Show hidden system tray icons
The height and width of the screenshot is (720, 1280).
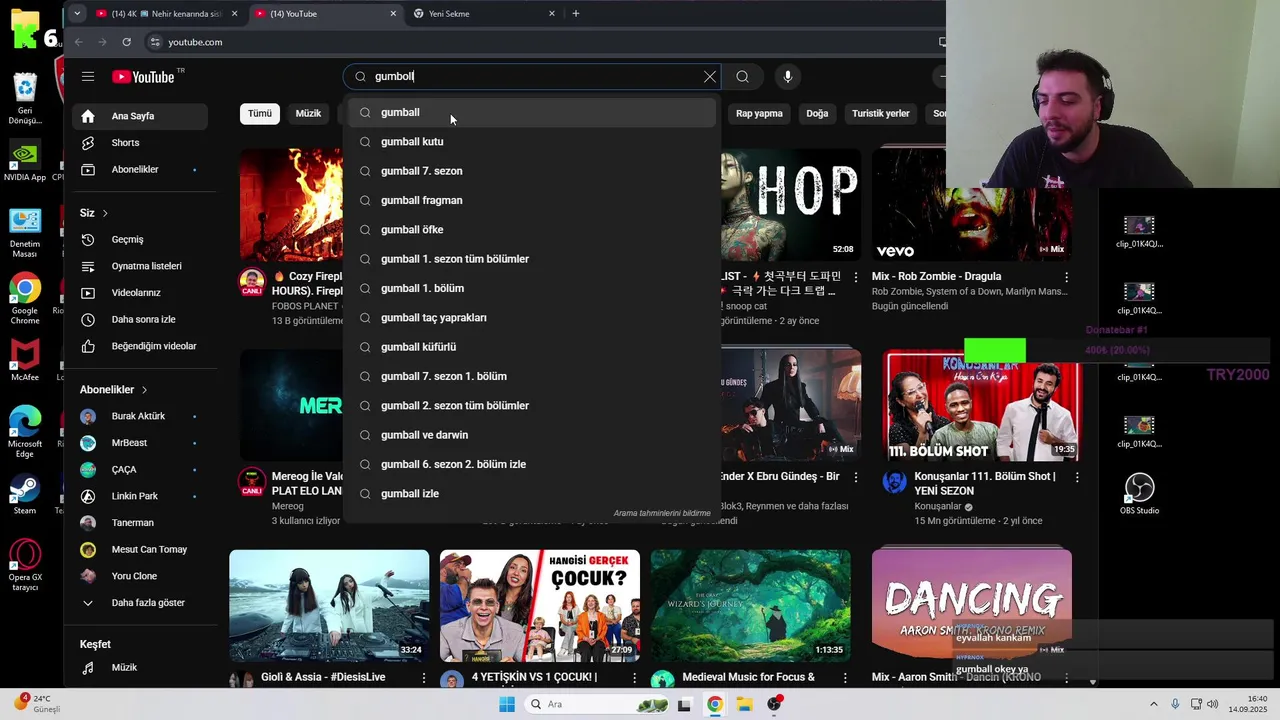[1153, 705]
